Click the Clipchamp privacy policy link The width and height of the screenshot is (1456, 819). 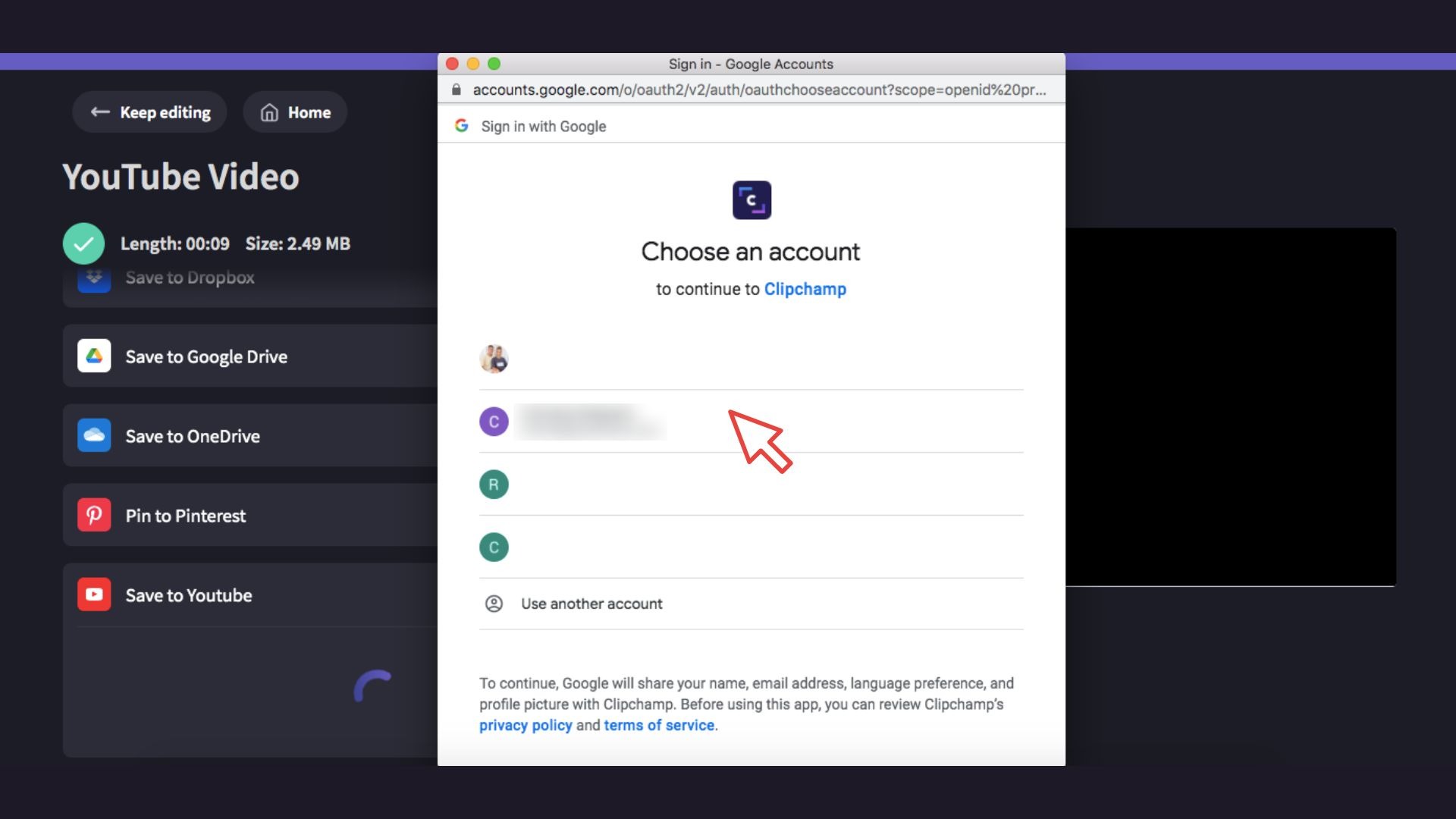click(525, 725)
